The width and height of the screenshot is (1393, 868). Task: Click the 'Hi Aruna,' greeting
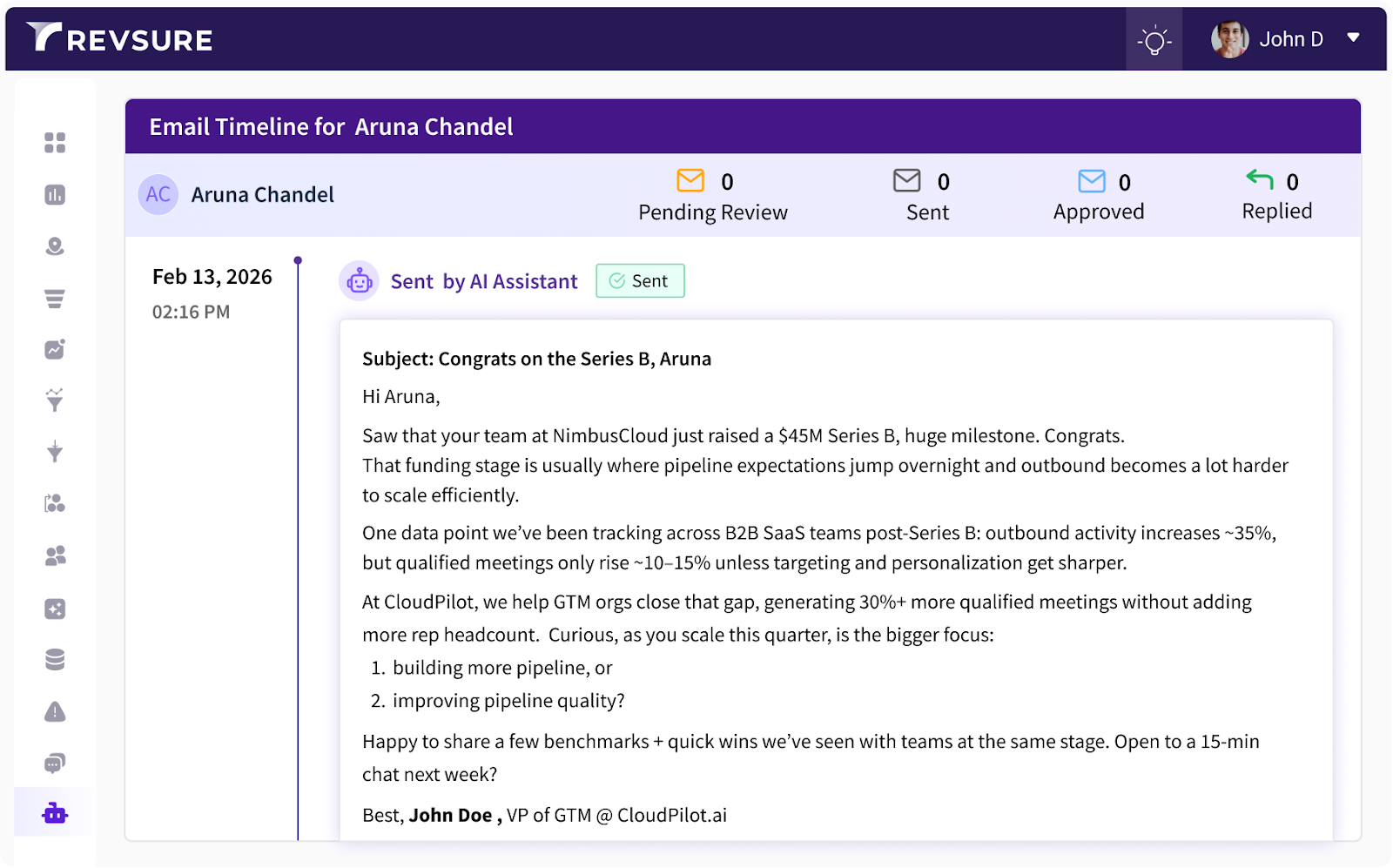[401, 397]
